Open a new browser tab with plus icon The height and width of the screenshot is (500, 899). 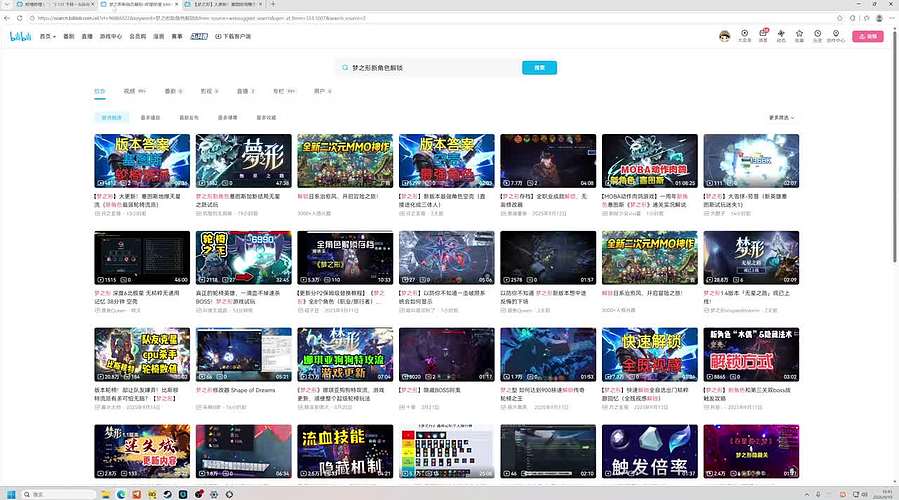pos(273,4)
